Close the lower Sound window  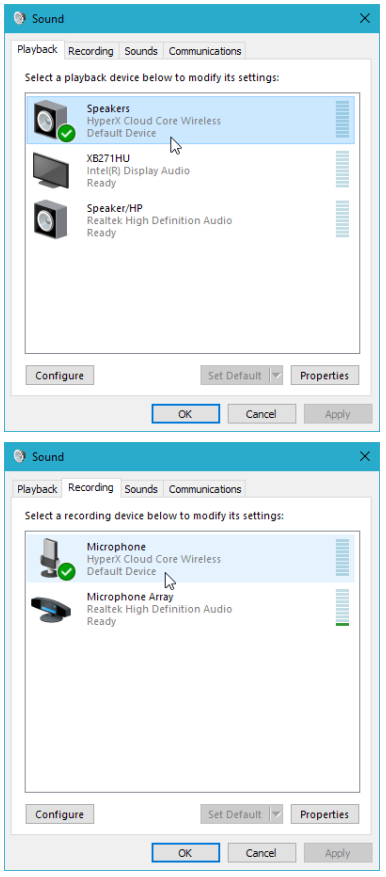pos(365,456)
